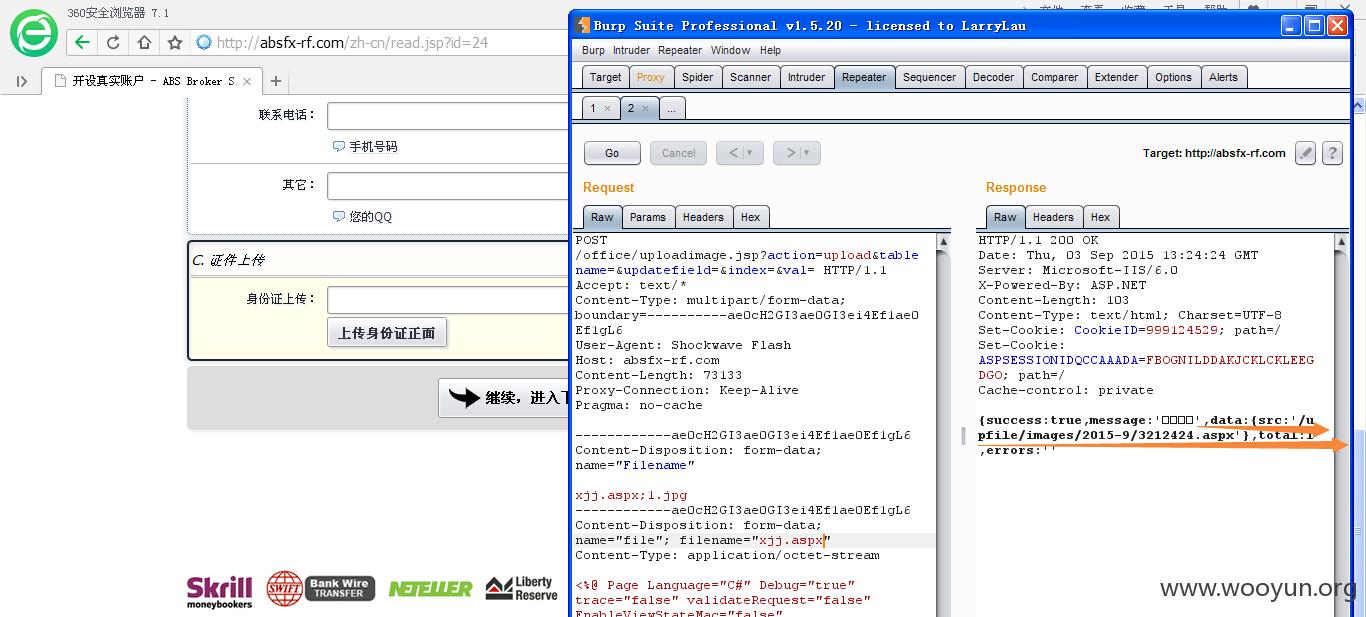Maximize the Burp Suite window
This screenshot has width=1366, height=617.
[1315, 26]
